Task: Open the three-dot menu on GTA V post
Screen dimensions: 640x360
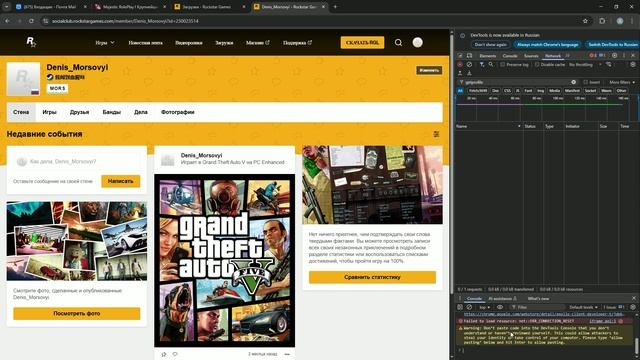Action: click(287, 354)
